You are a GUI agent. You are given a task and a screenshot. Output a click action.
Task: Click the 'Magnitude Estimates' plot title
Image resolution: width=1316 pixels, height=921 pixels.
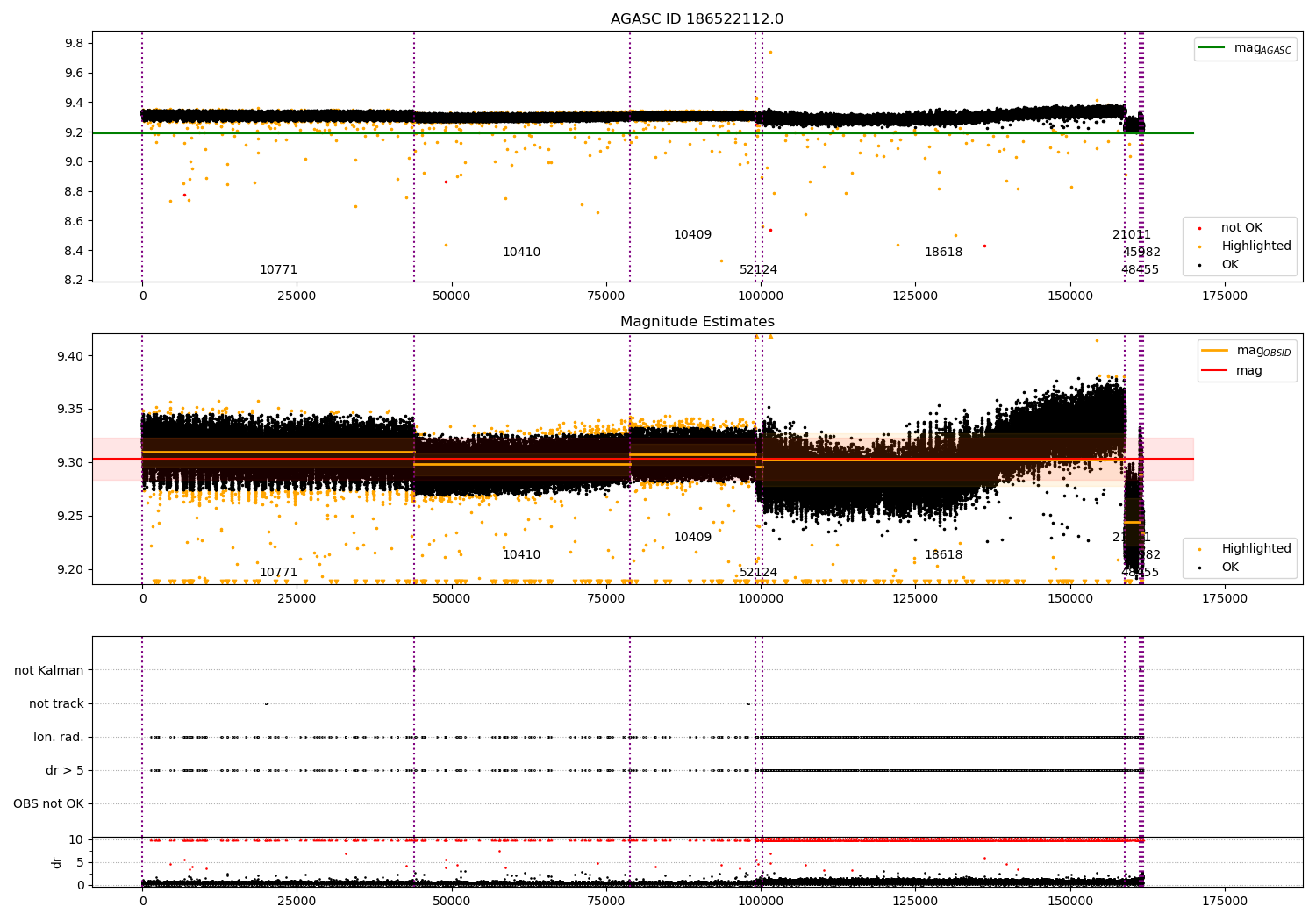pyautogui.click(x=697, y=322)
